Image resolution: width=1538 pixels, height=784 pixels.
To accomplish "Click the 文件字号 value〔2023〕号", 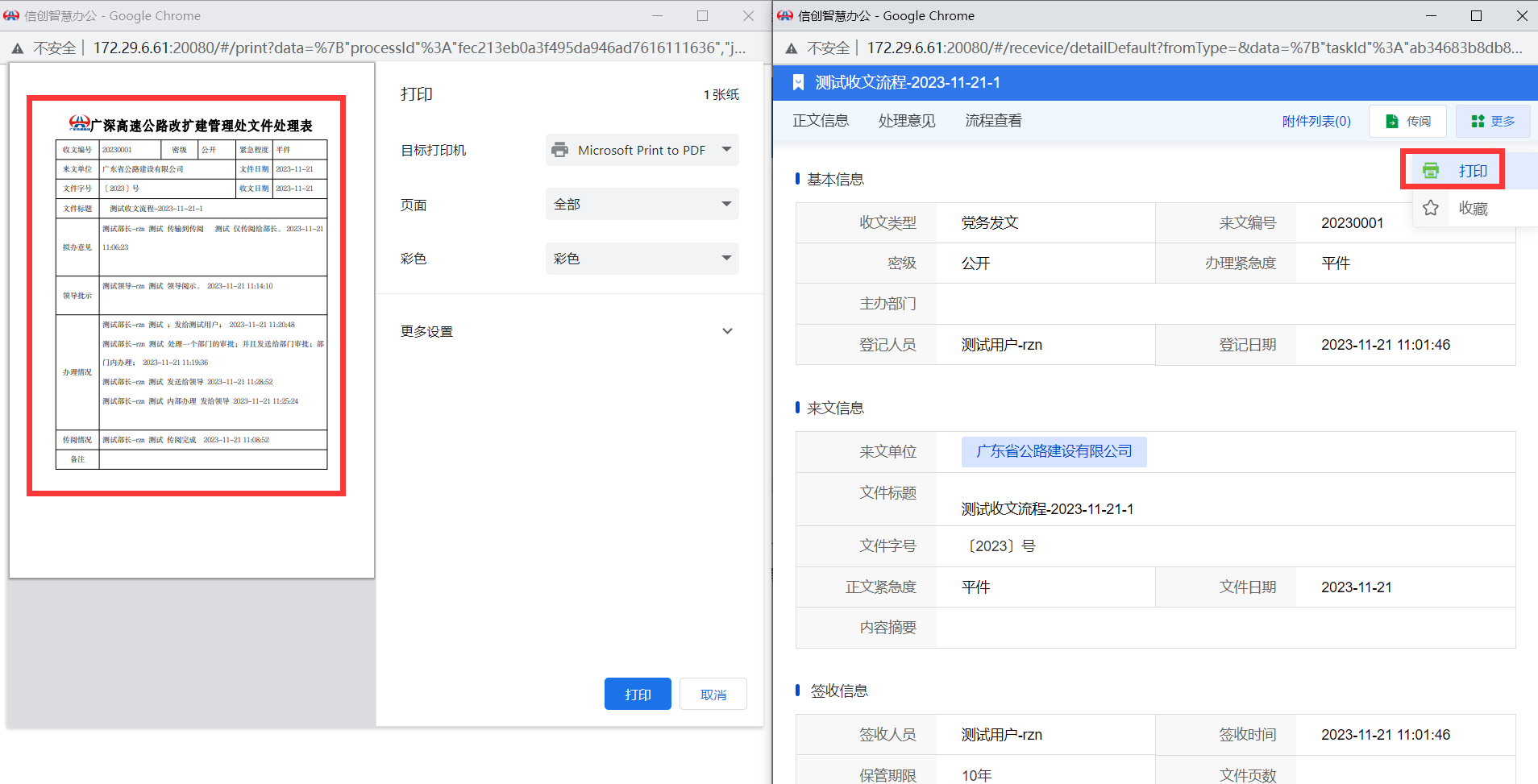I will 999,546.
